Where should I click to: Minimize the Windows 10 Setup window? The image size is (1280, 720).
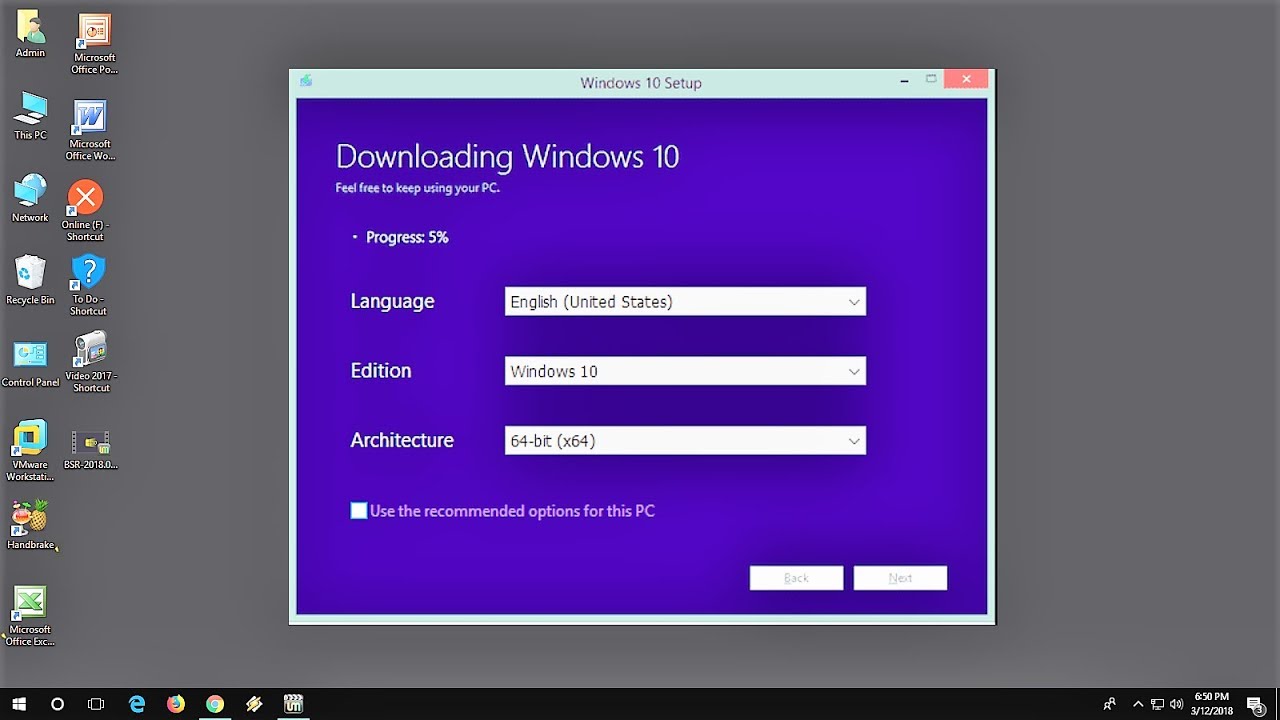(x=904, y=81)
